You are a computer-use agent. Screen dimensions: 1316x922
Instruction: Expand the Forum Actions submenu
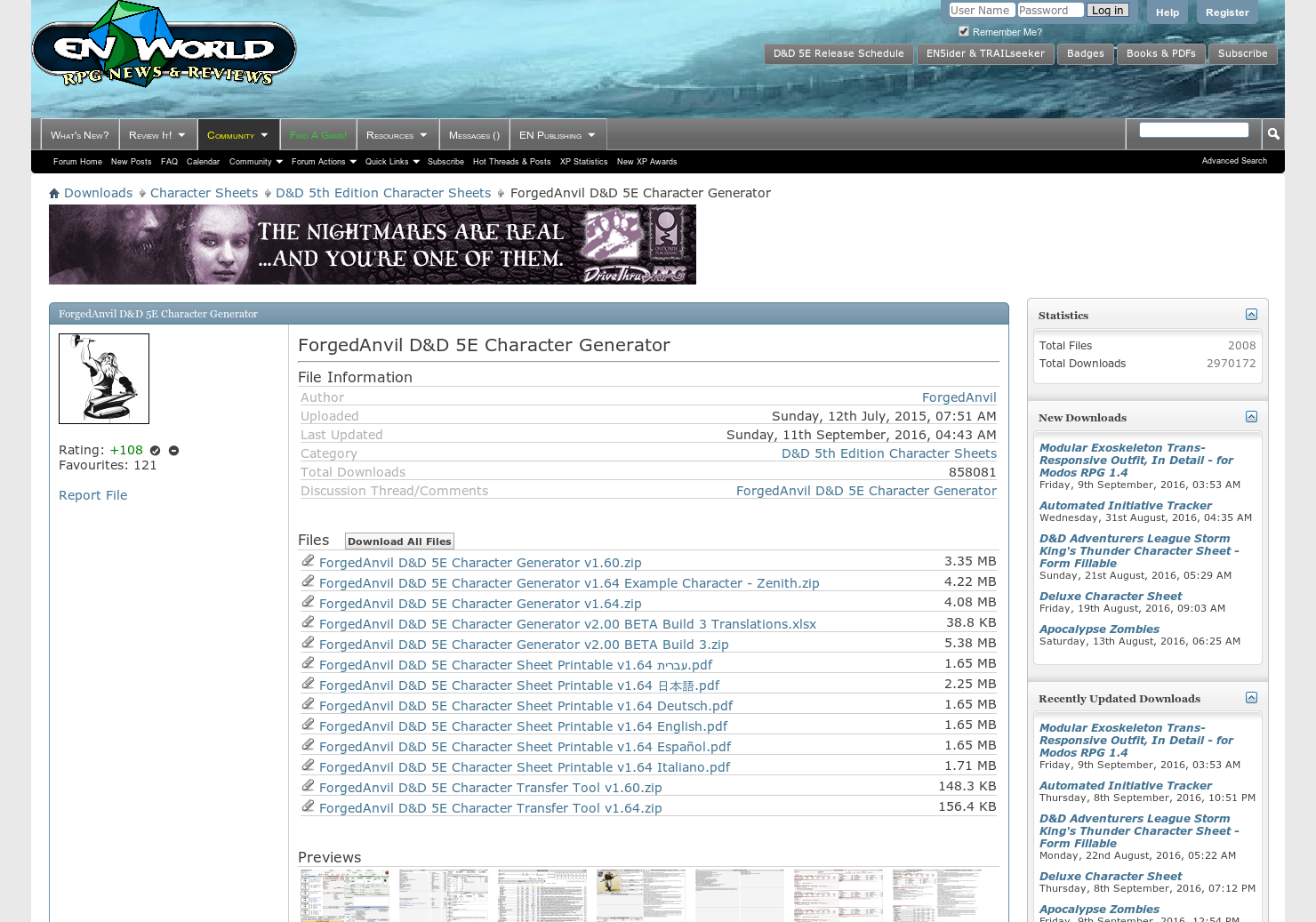click(324, 162)
